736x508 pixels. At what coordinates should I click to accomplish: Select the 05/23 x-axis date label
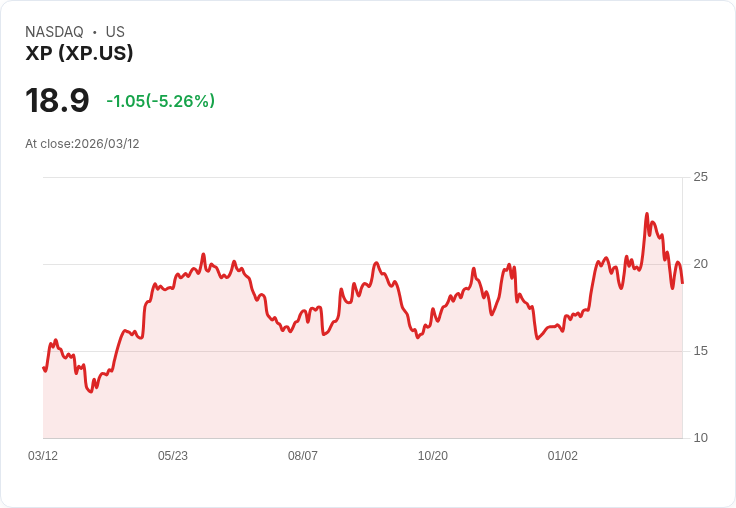tap(173, 456)
